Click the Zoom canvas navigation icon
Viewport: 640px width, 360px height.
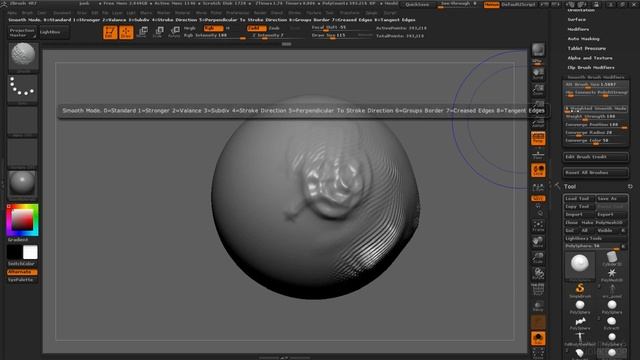click(x=538, y=90)
